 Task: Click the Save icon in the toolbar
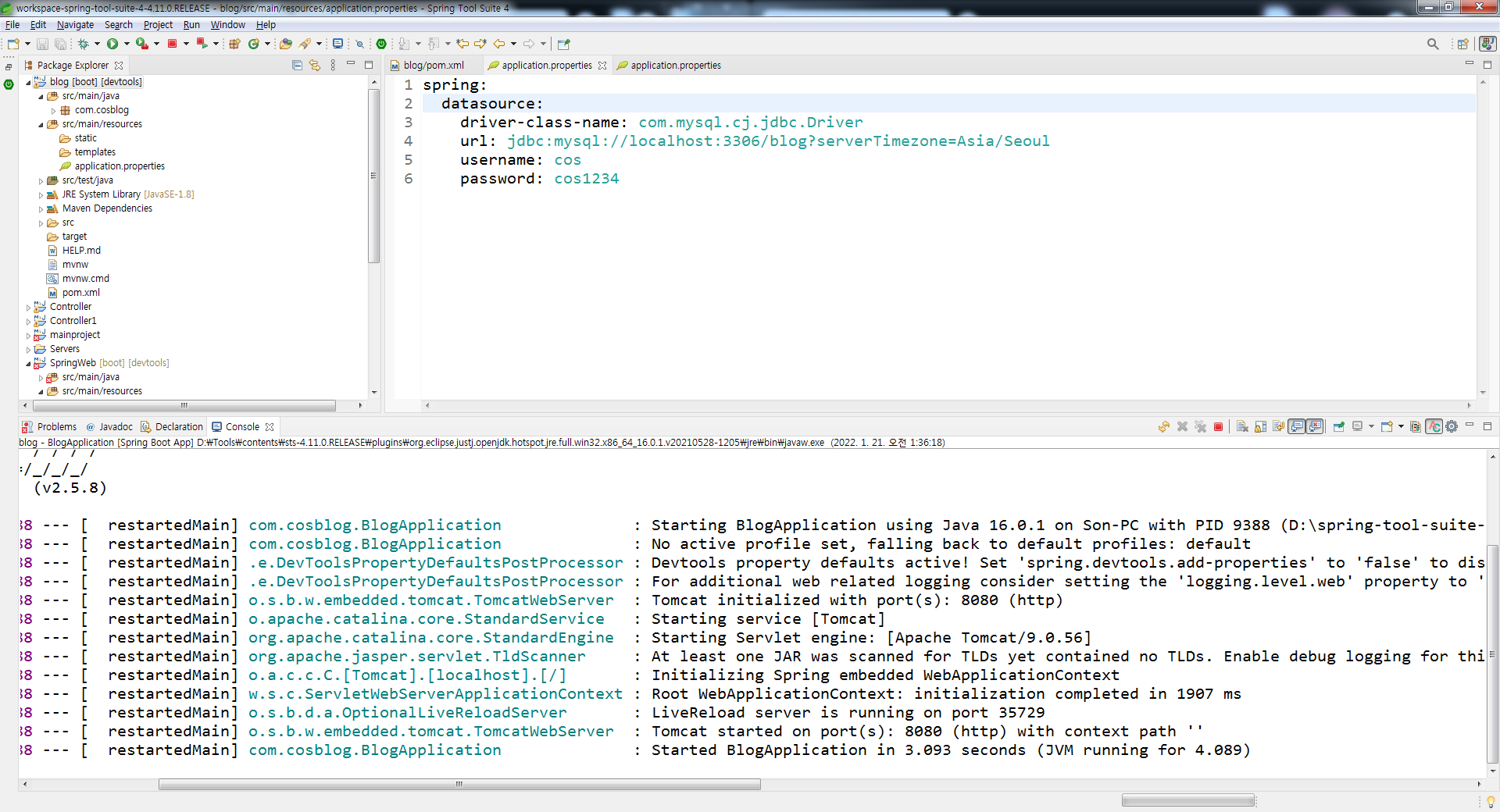pos(43,44)
